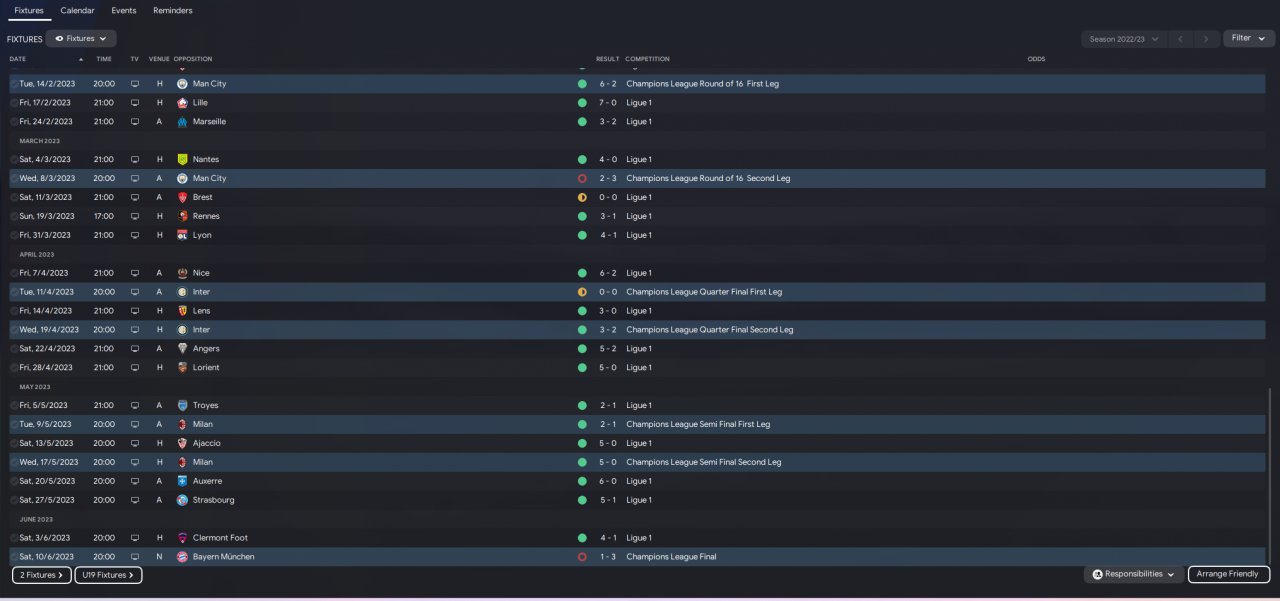Click the red loss indicator for Bayern München

click(x=582, y=557)
